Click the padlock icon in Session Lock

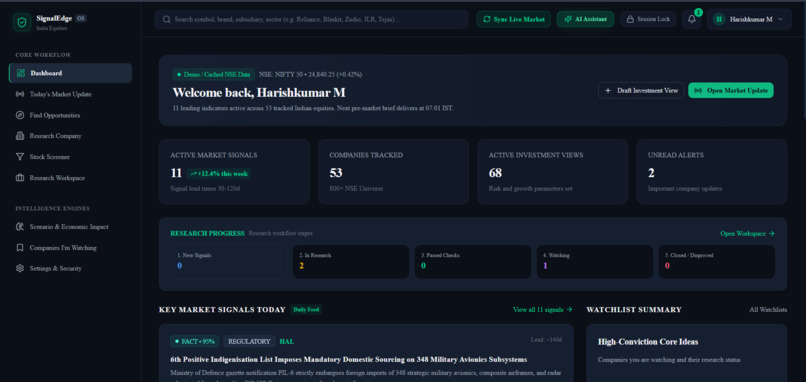tap(630, 20)
